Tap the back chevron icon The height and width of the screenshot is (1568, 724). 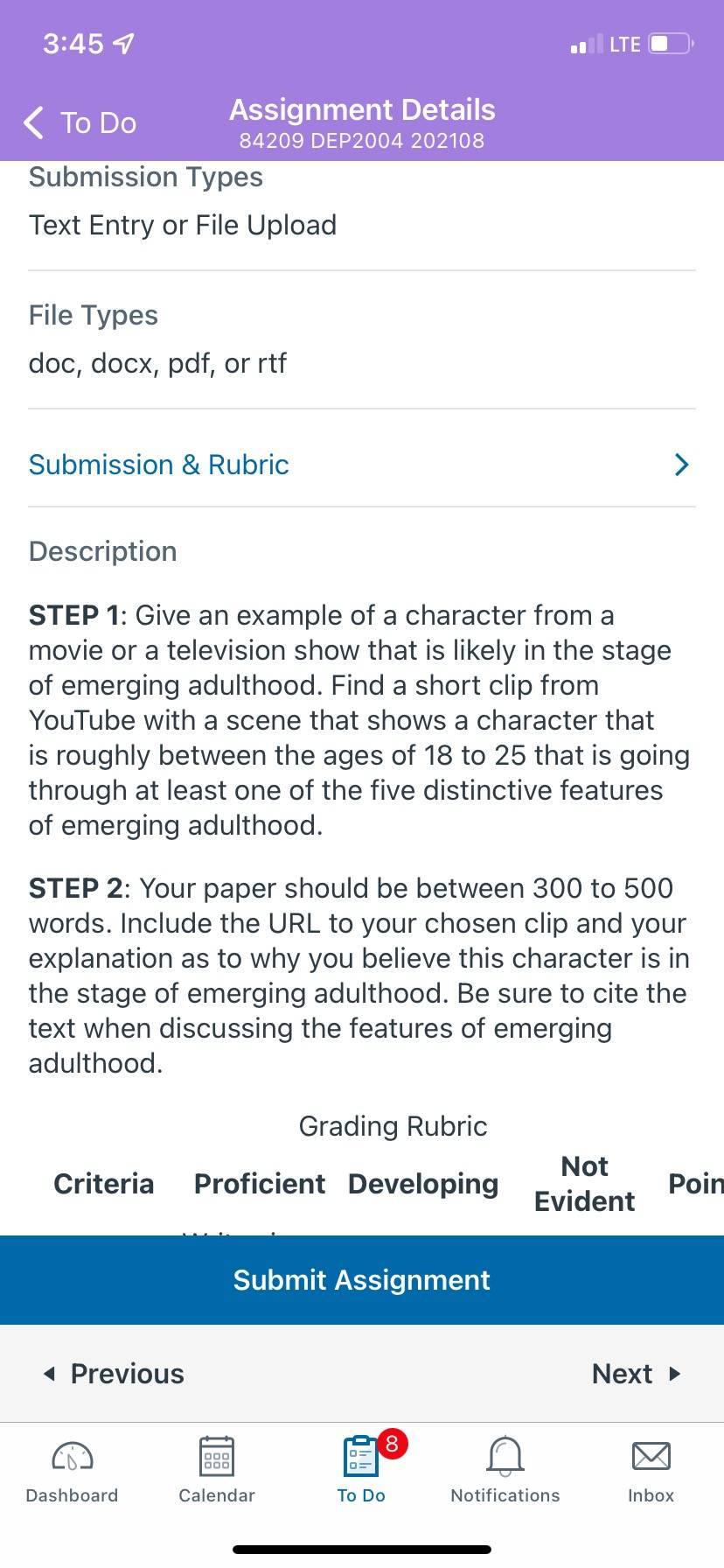click(x=33, y=122)
